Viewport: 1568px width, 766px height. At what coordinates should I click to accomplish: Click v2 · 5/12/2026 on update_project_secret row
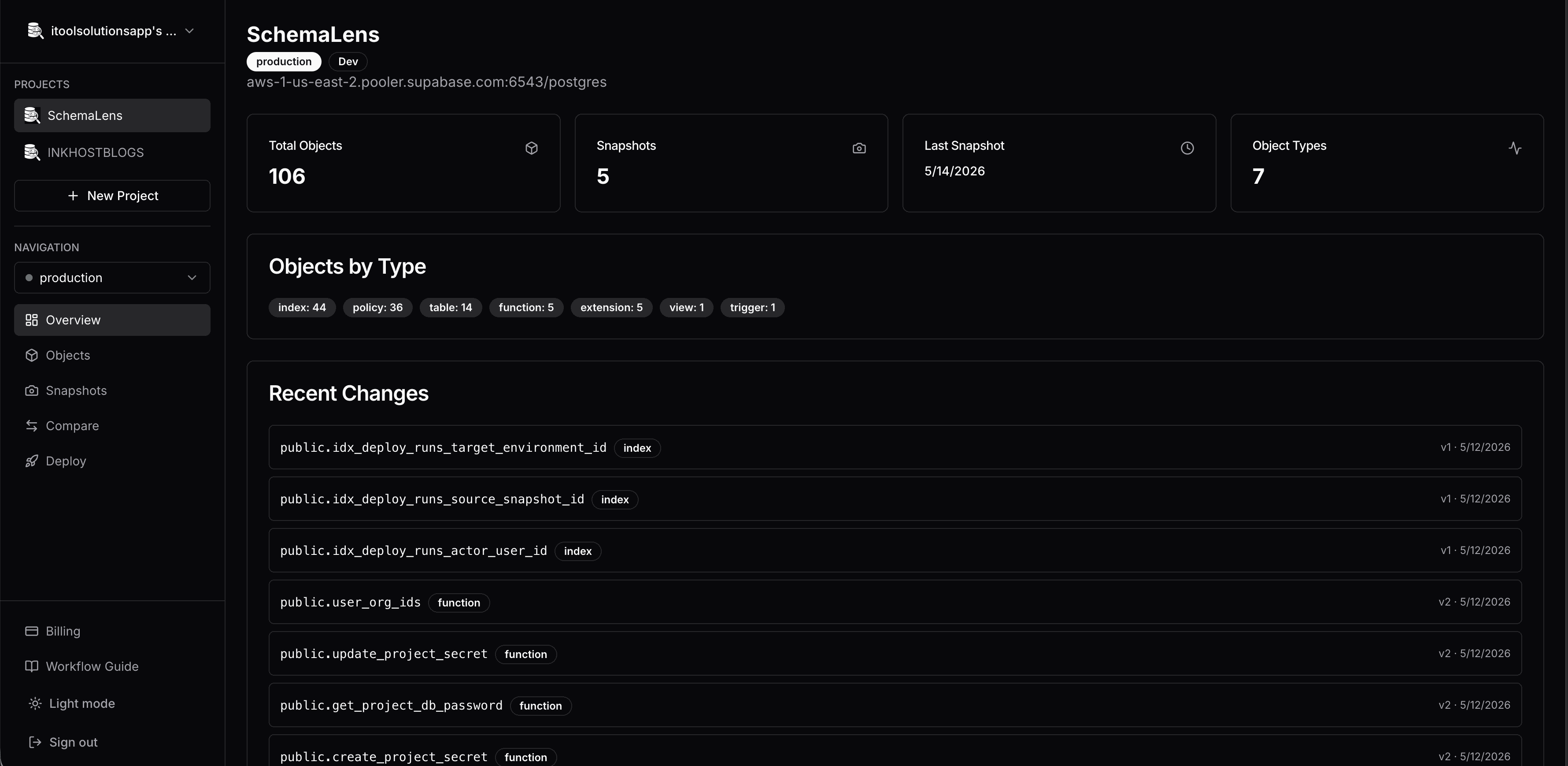(1474, 653)
